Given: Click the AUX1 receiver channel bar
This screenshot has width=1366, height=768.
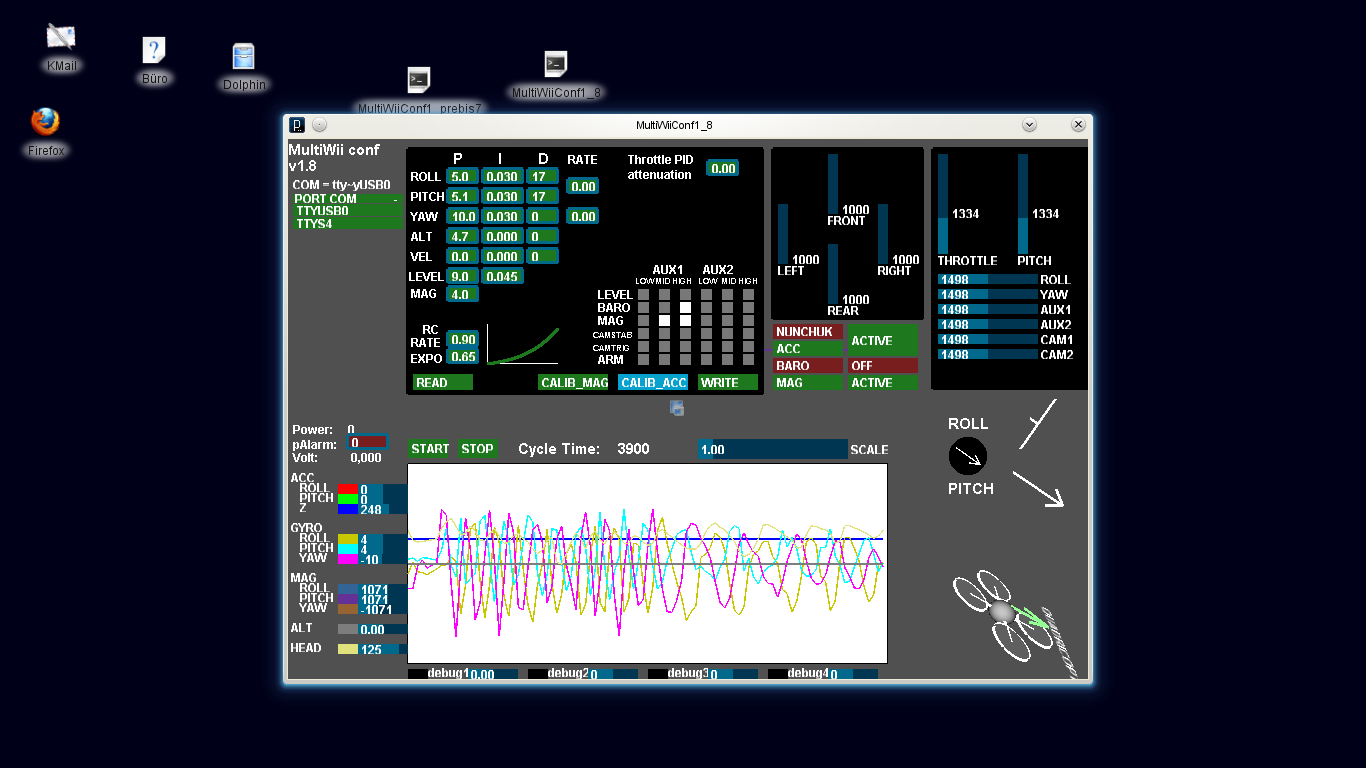Looking at the screenshot, I should point(987,310).
